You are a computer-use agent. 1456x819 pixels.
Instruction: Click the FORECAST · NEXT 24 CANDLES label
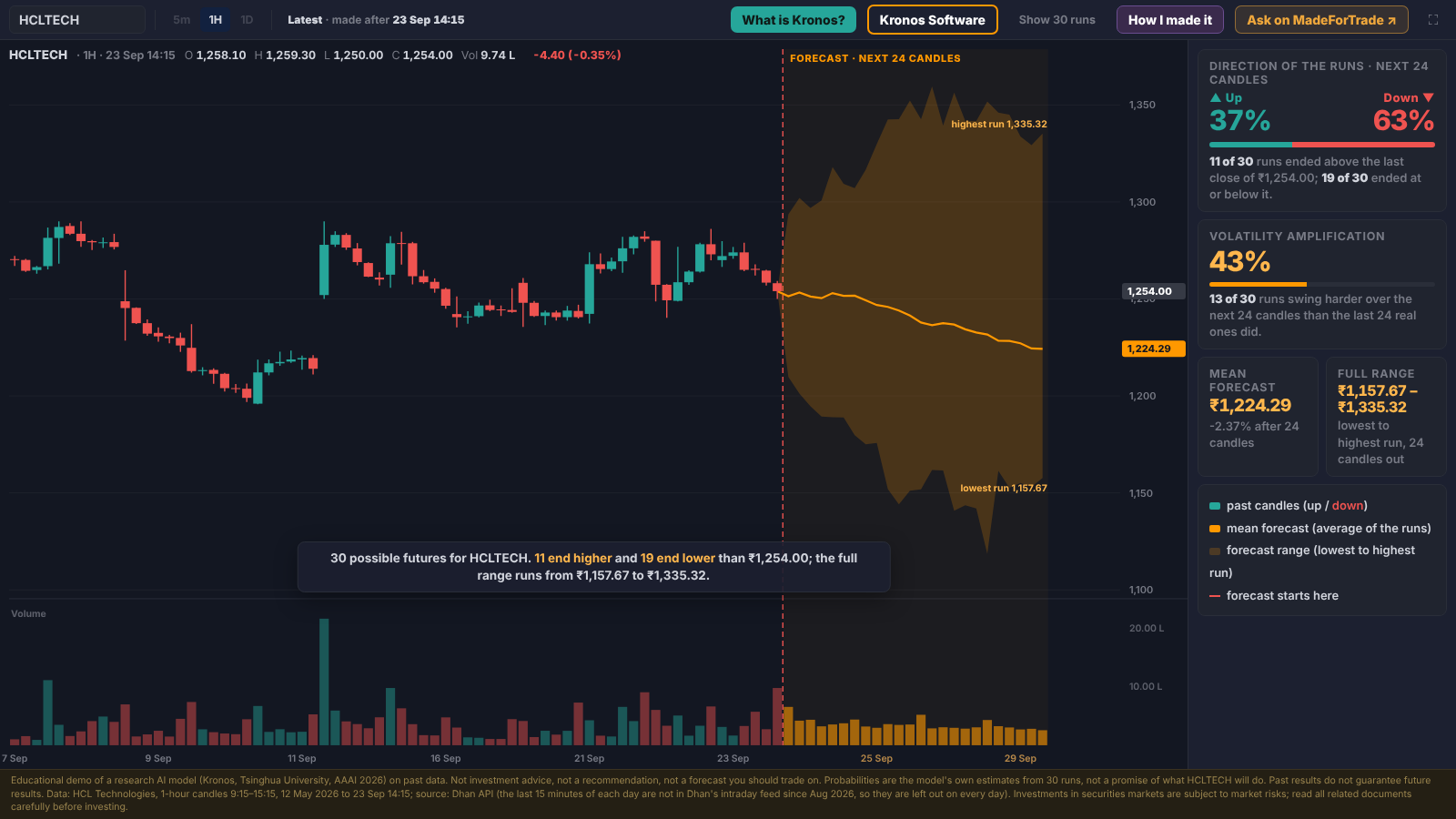click(875, 58)
